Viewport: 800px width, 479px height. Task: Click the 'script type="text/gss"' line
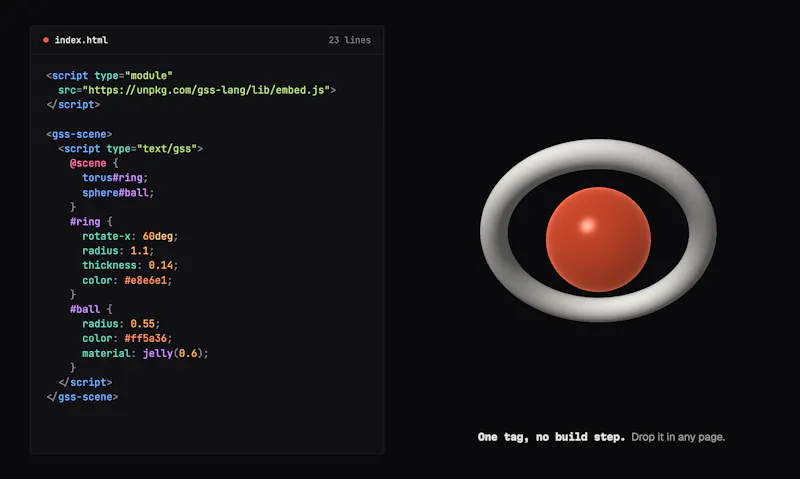(131, 149)
